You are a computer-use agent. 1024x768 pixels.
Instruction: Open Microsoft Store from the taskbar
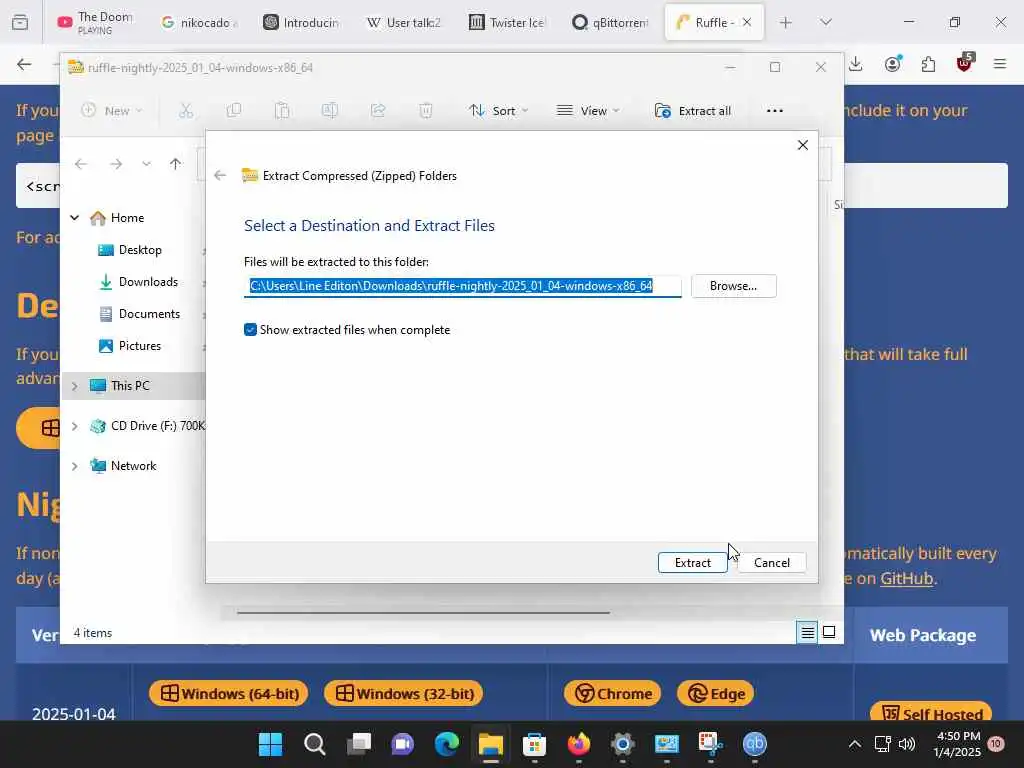pos(534,744)
